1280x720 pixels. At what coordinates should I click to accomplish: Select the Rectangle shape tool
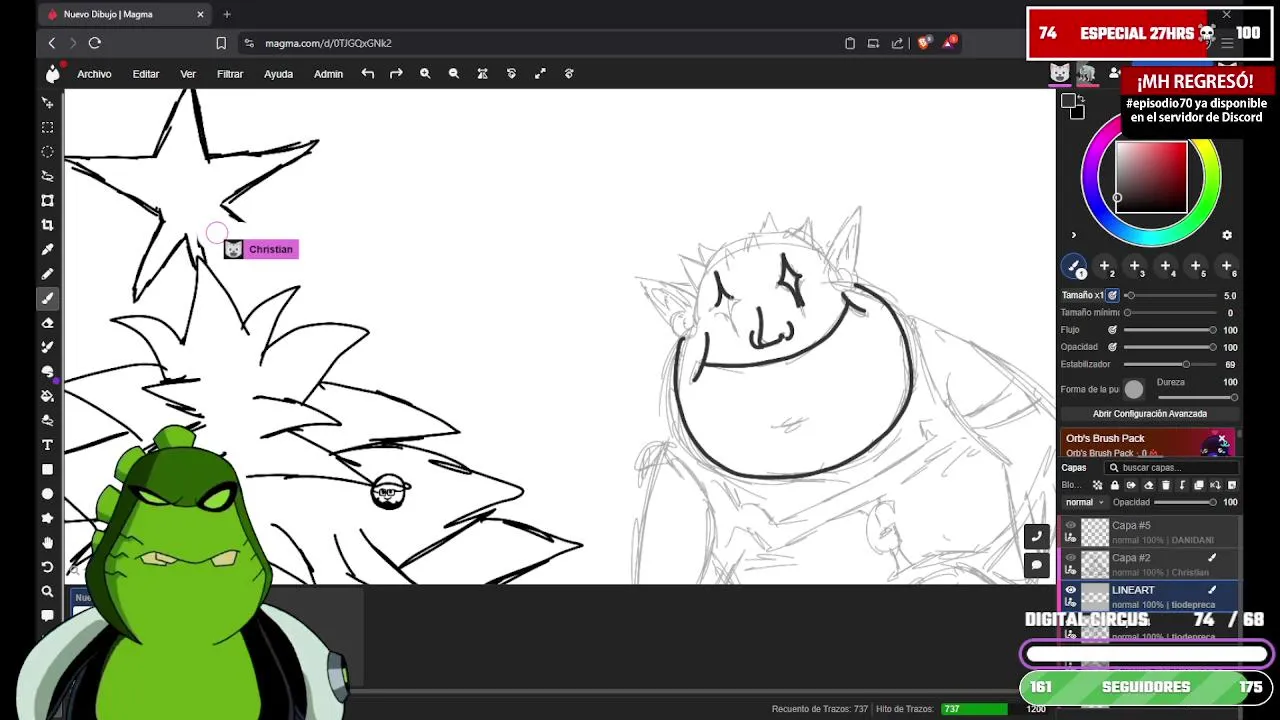(47, 469)
